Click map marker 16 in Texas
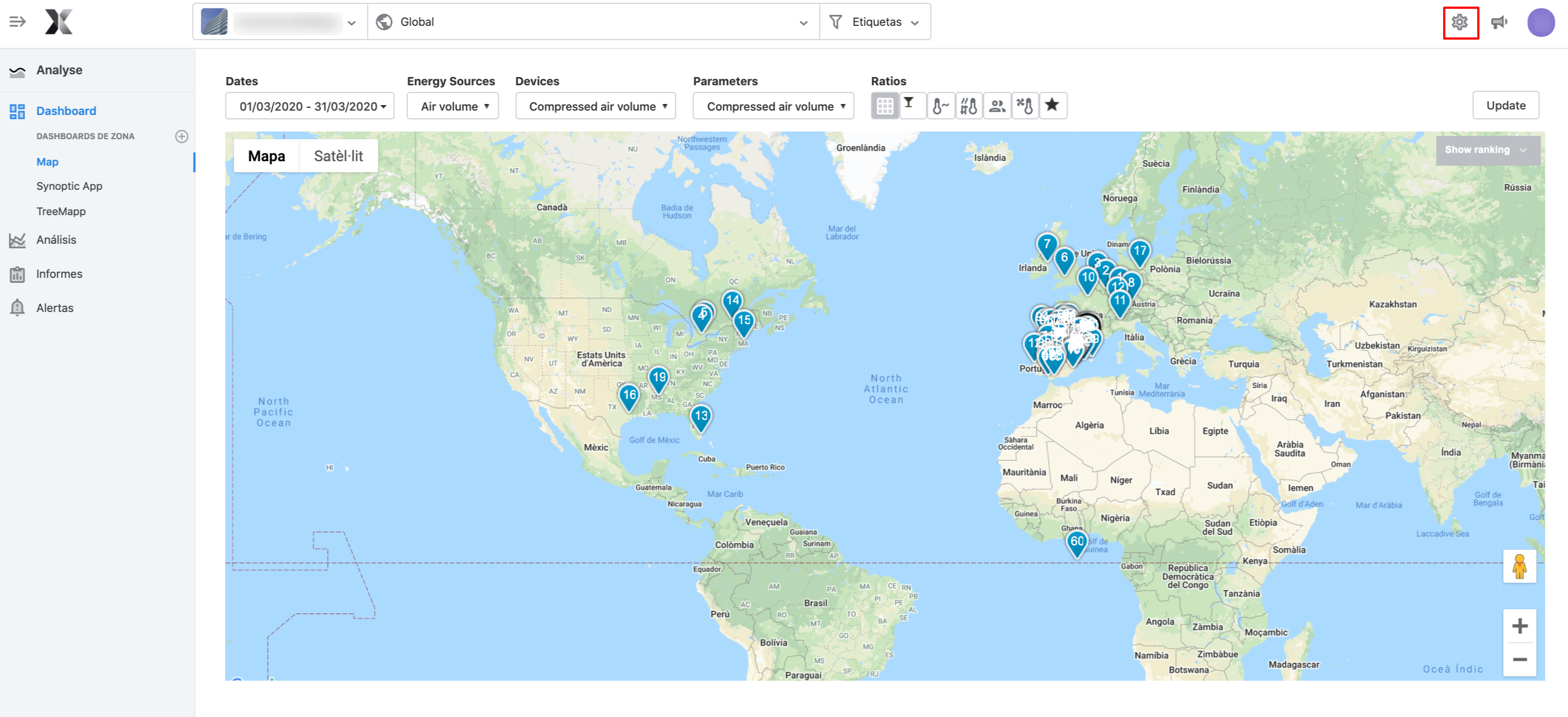The image size is (1568, 717). (629, 396)
